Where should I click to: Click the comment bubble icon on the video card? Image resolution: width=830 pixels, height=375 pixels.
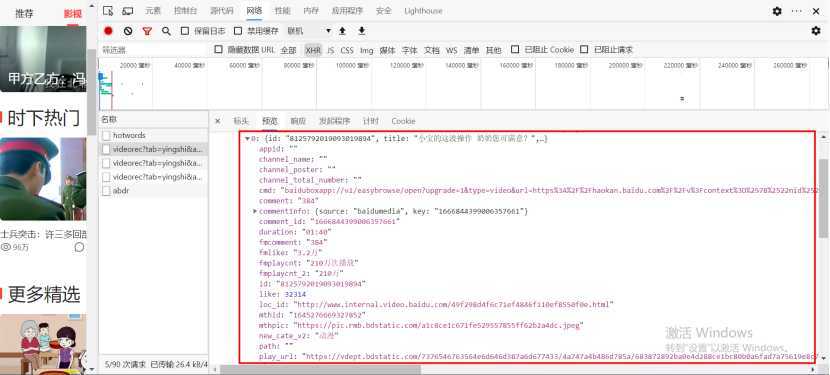coord(80,247)
